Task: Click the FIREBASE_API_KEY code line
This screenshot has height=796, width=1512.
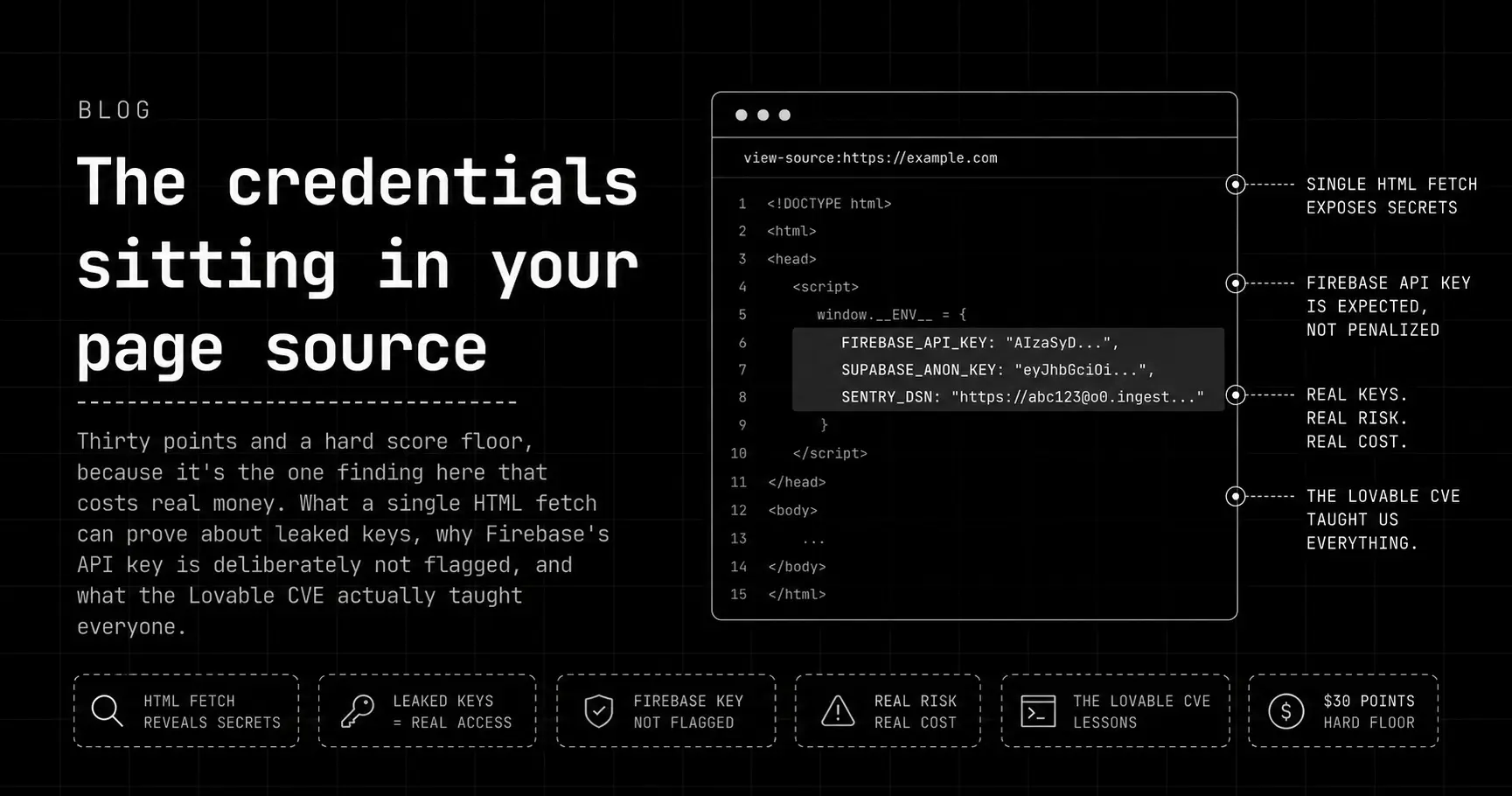Action: (980, 343)
